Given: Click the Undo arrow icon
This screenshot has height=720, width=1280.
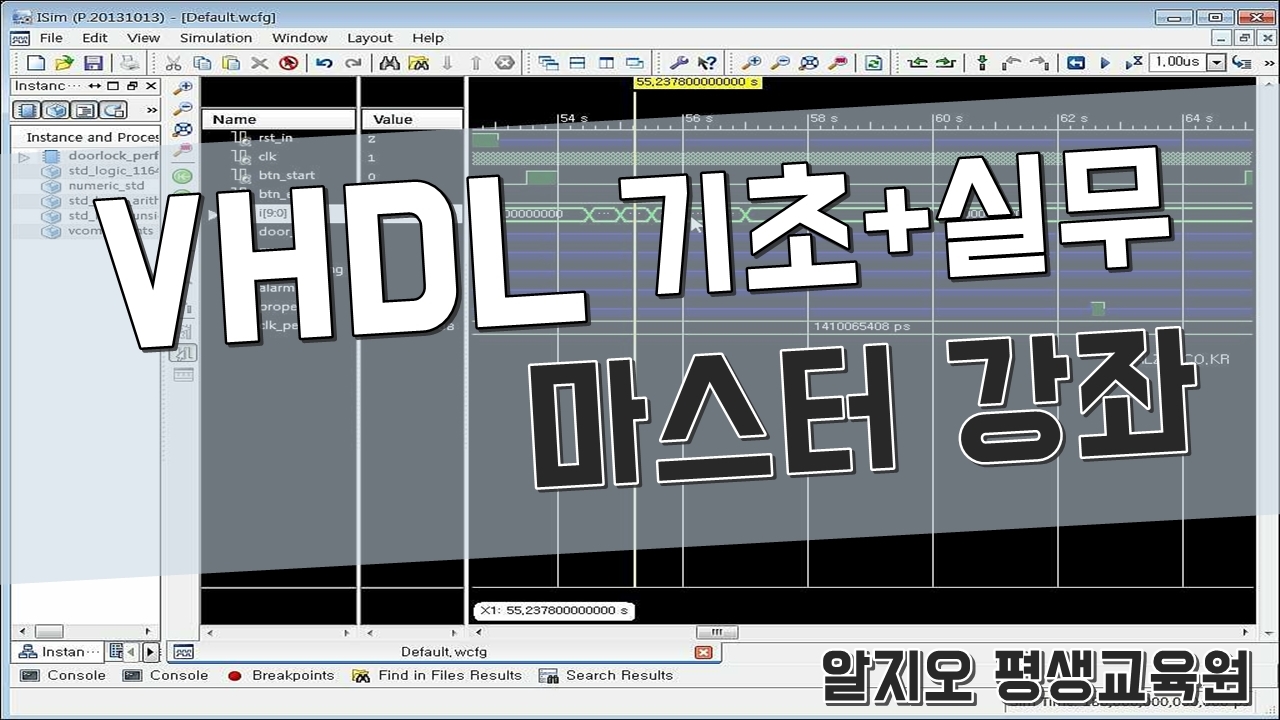Looking at the screenshot, I should (324, 62).
